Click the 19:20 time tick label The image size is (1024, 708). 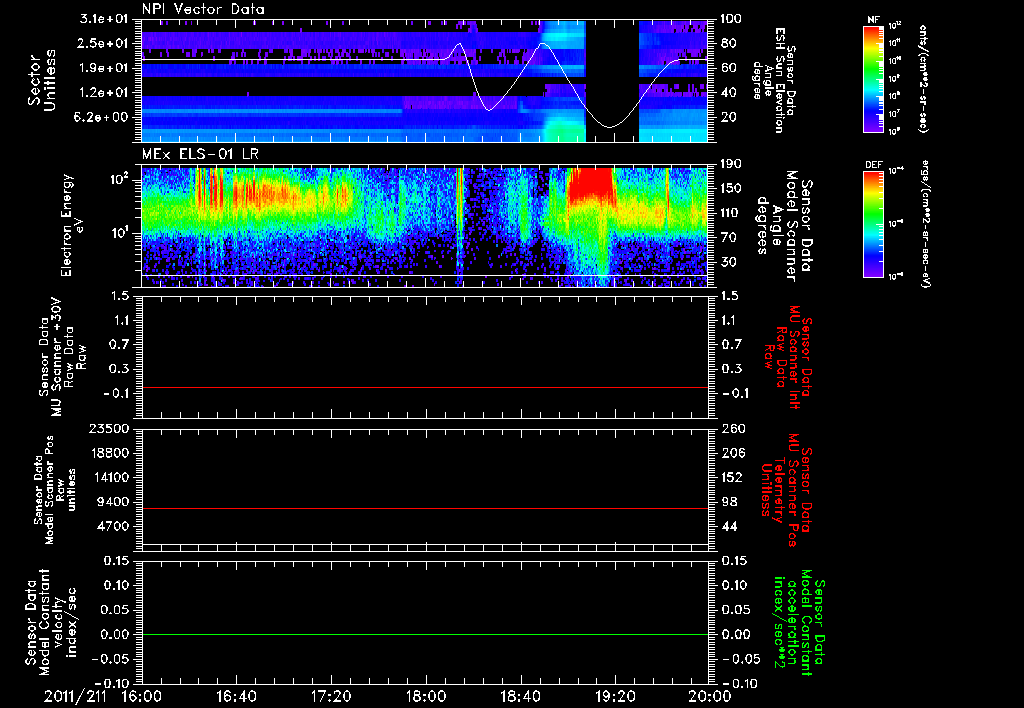(615, 696)
